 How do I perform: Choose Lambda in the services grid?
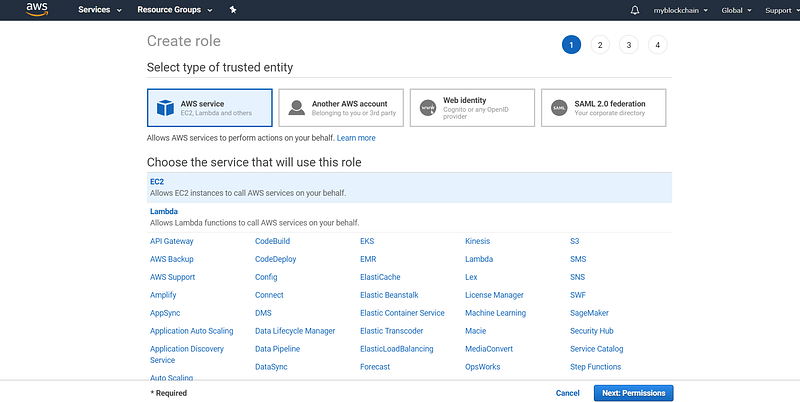pos(479,259)
